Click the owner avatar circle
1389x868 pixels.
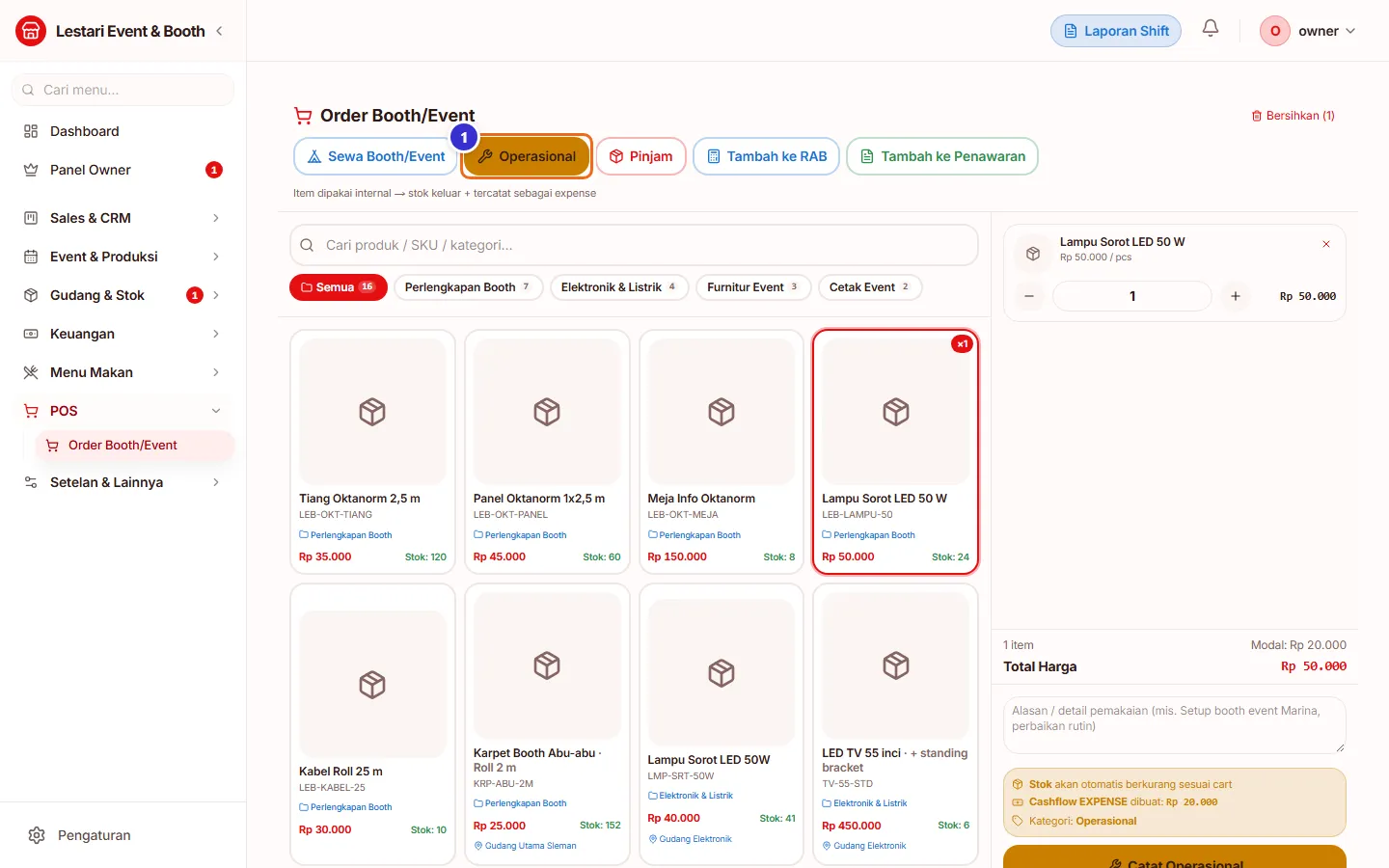[x=1275, y=31]
